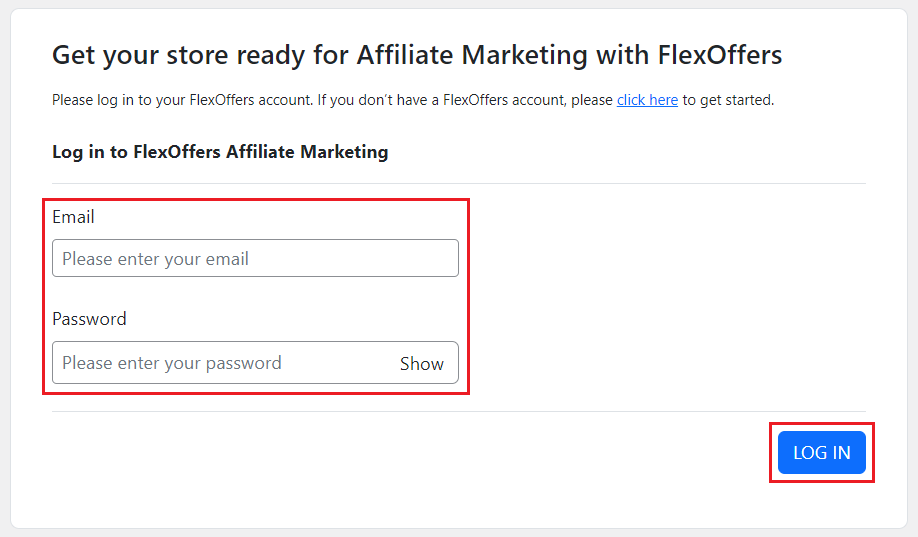Select the "Log in to FlexOffers" subheading
The width and height of the screenshot is (918, 537).
(x=220, y=152)
